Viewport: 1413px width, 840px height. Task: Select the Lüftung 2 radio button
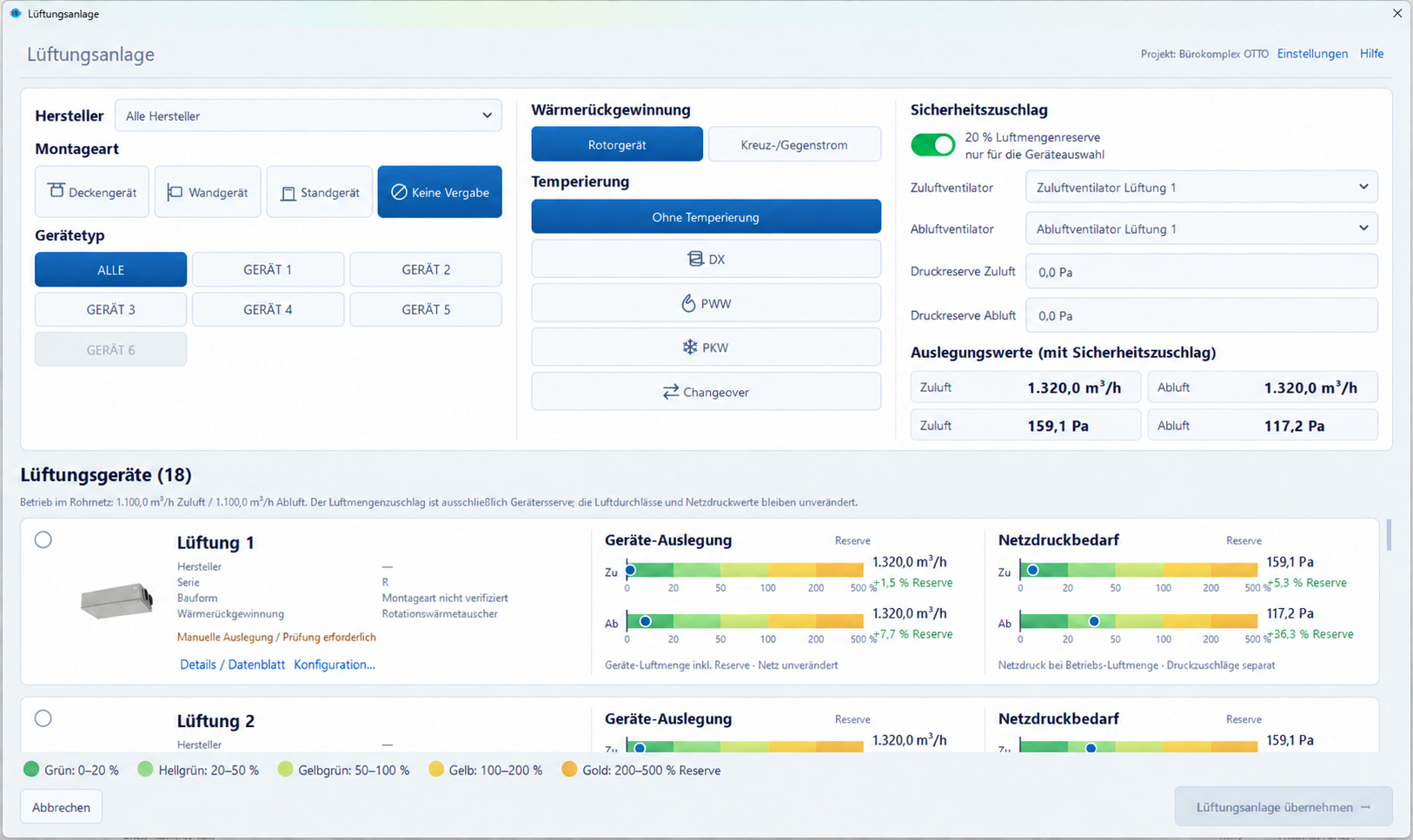(43, 718)
